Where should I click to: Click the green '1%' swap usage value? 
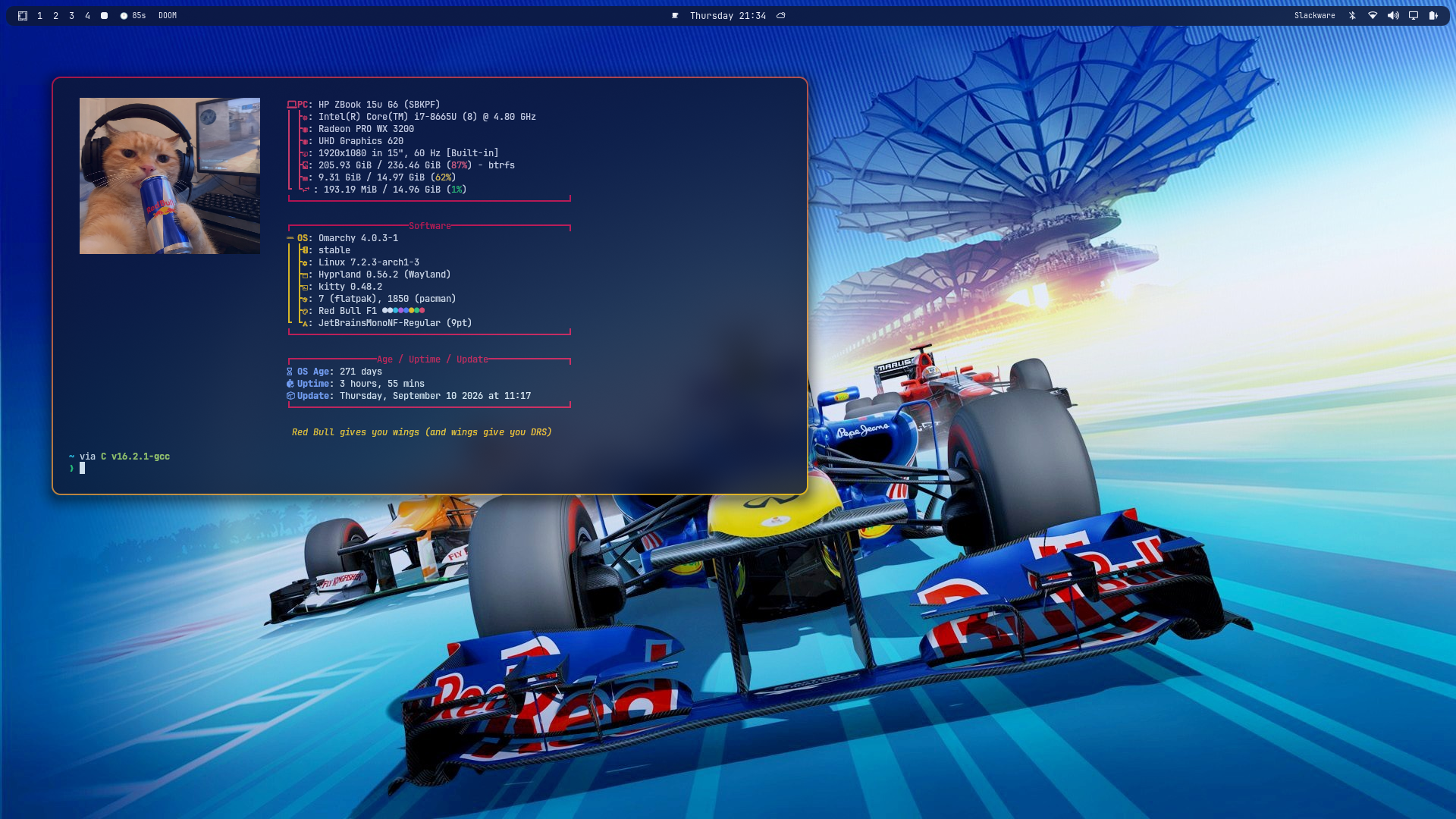click(x=457, y=190)
